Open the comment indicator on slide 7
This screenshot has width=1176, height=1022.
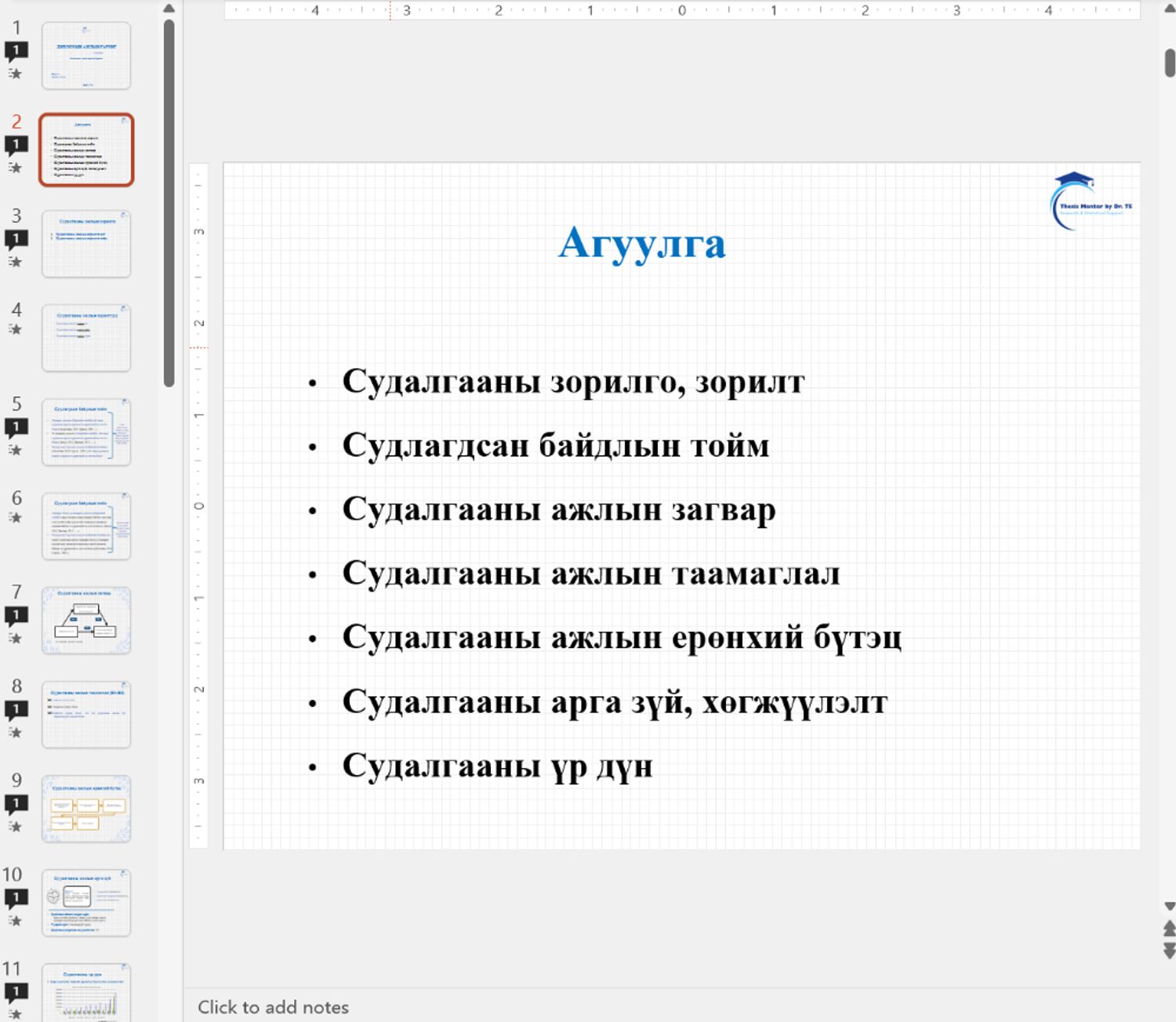16,616
